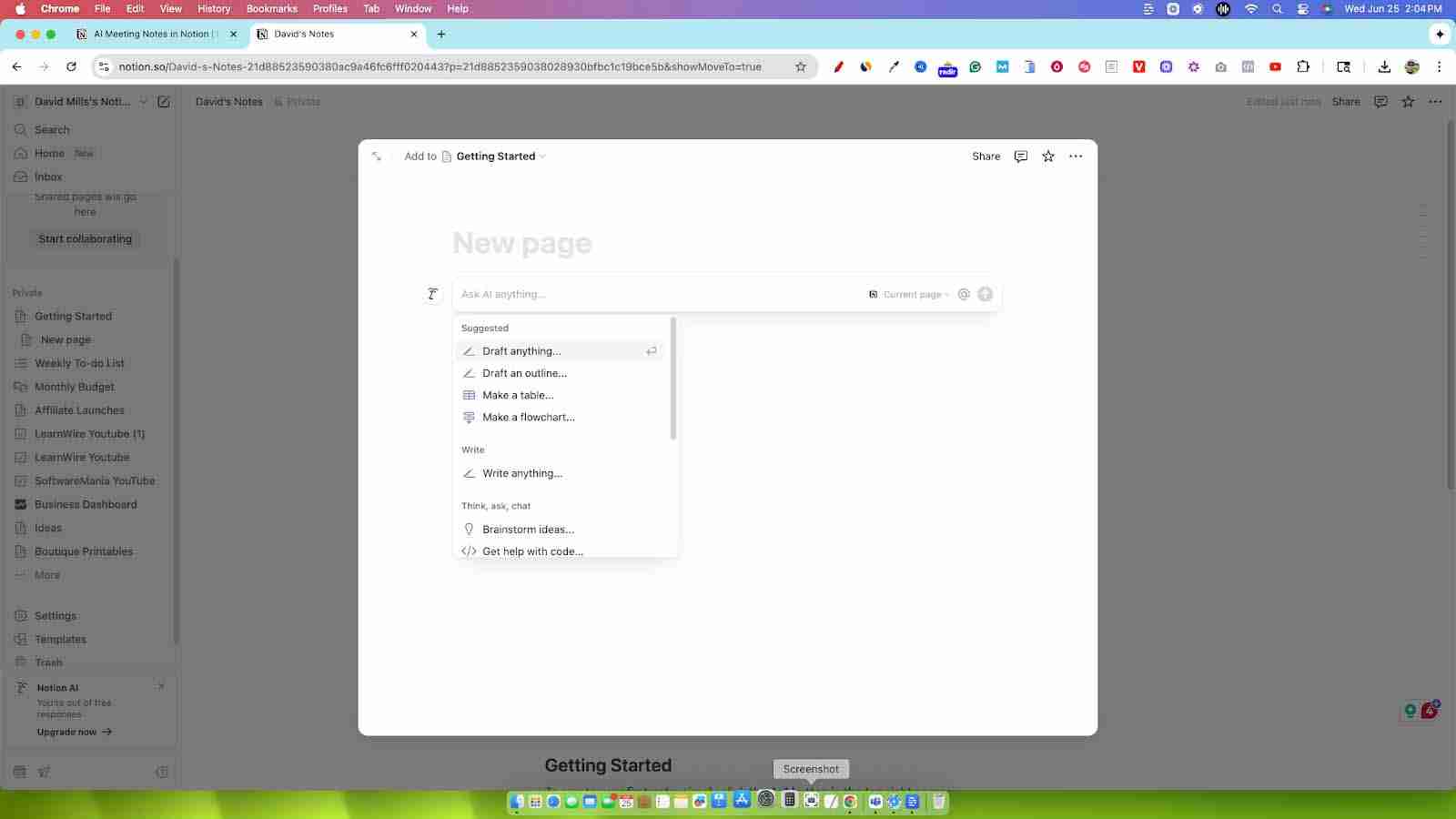Open the Chrome extensions puzzle icon
This screenshot has width=1456, height=819.
1303,66
